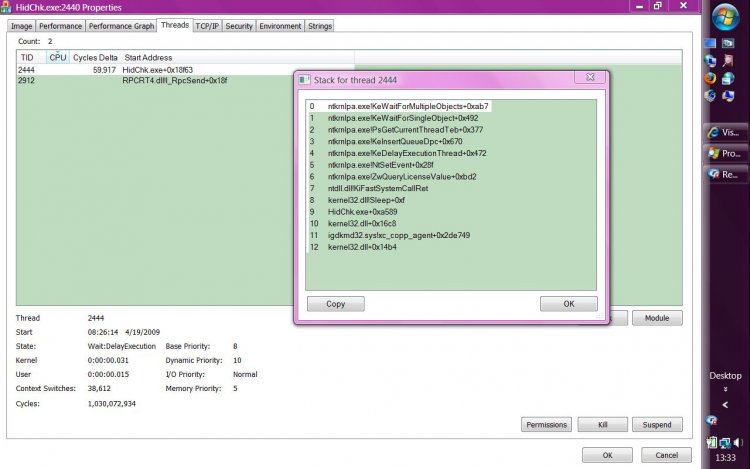This screenshot has width=750, height=469.
Task: Switch to the 'Pro...' taskbar button
Action: (x=725, y=153)
